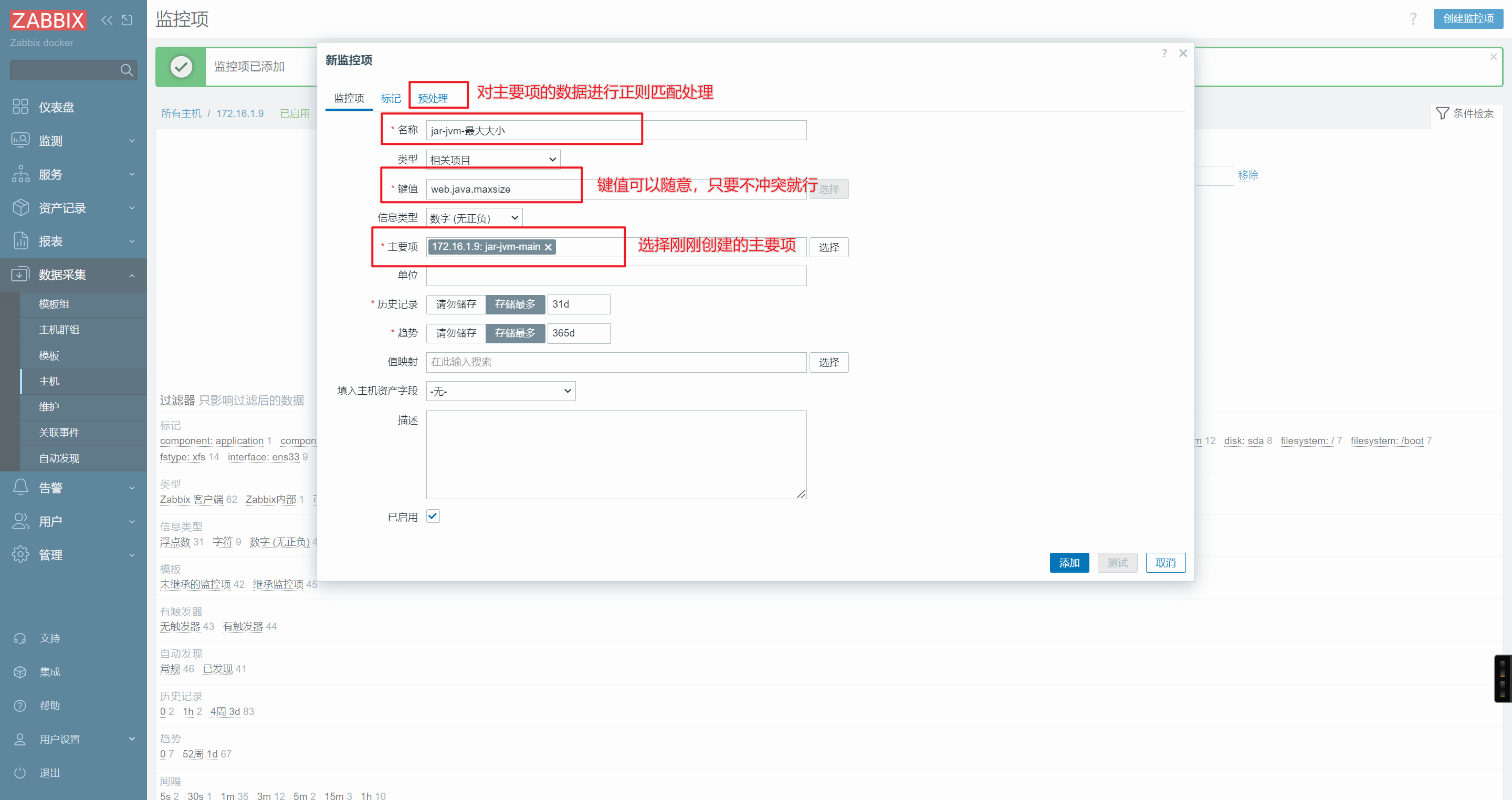This screenshot has width=1512, height=800.
Task: Open the 信息类型 dropdown showing 数字 (无正负)
Action: tap(474, 218)
